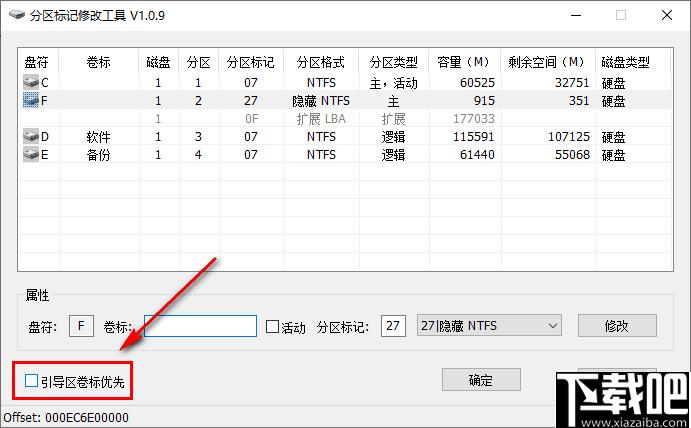Screen dimensions: 691x428
Task: Click free space value 32751
Action: [572, 82]
